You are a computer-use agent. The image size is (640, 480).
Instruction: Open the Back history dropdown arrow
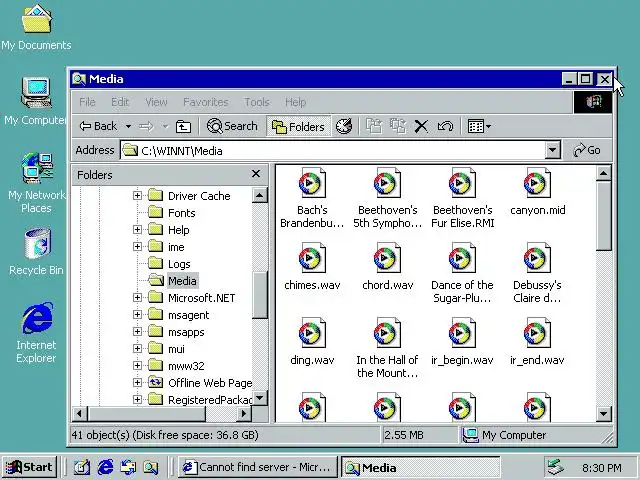click(x=128, y=127)
